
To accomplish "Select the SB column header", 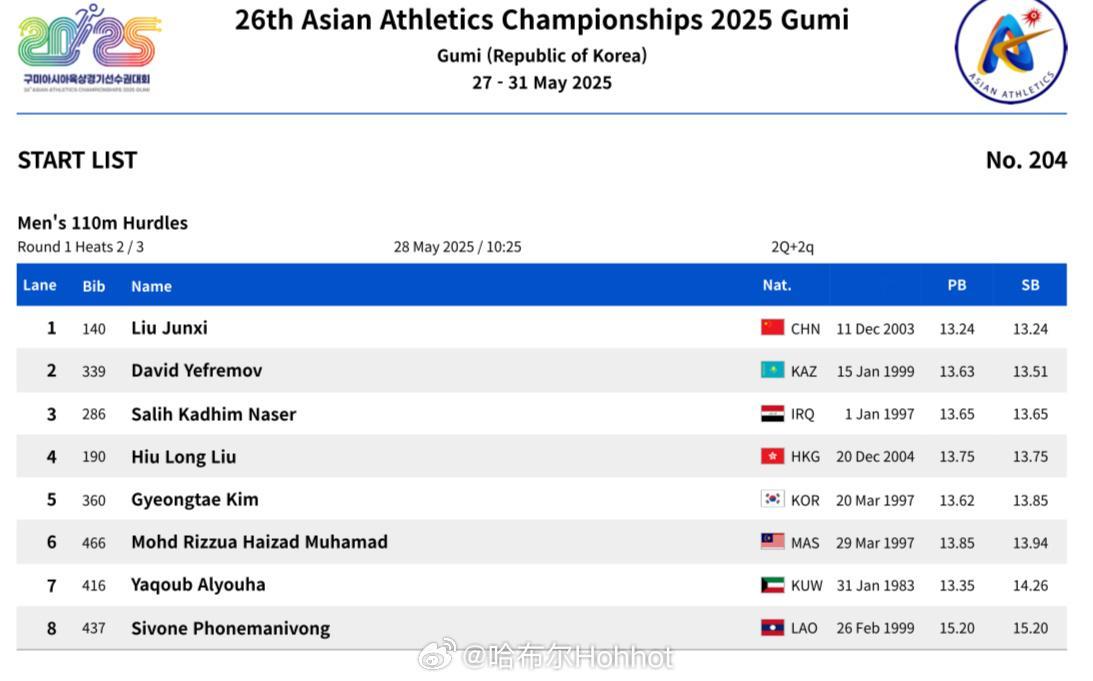I will click(x=1030, y=285).
